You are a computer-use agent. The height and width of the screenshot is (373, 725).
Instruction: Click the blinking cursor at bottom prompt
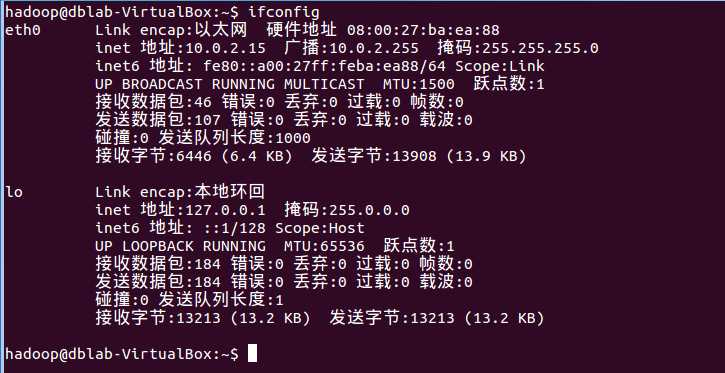coord(252,353)
